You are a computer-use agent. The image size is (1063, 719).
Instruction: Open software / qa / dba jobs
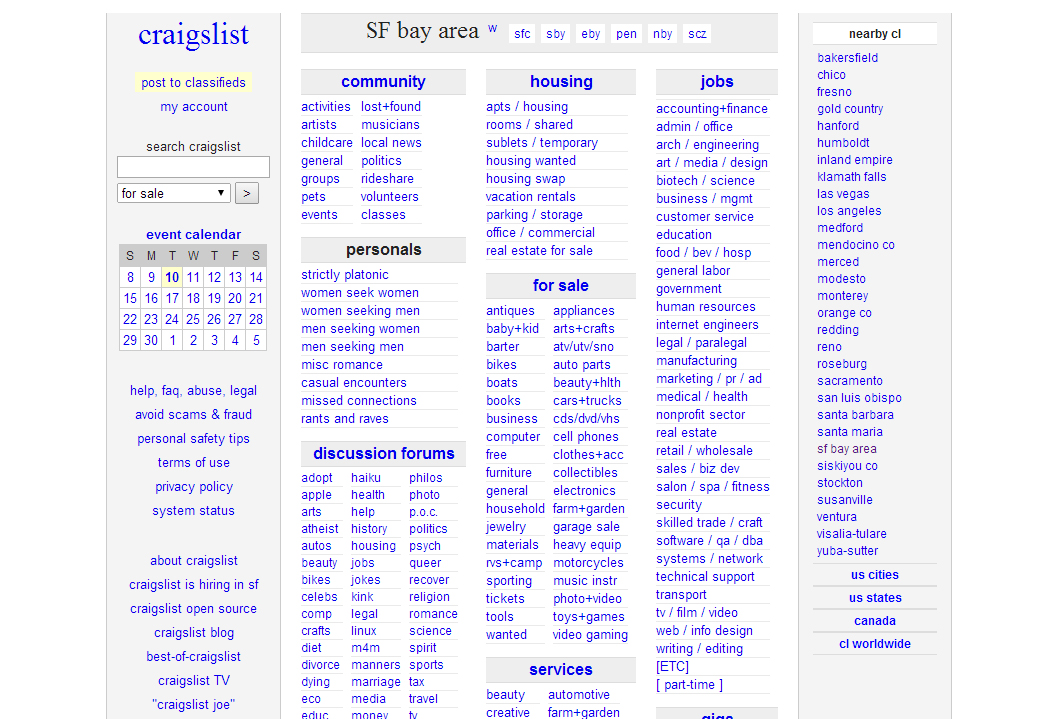709,541
